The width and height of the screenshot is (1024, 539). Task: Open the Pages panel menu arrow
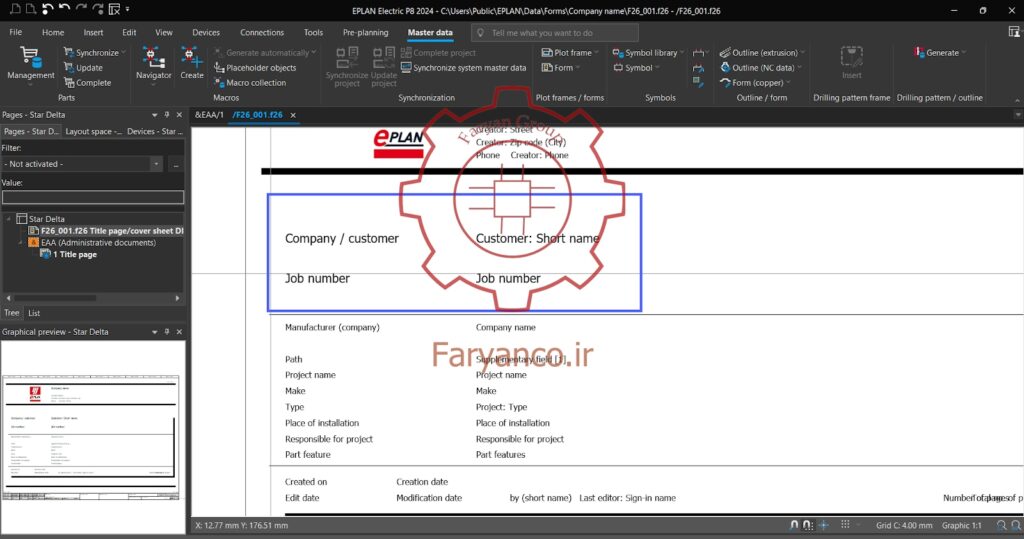pyautogui.click(x=155, y=115)
